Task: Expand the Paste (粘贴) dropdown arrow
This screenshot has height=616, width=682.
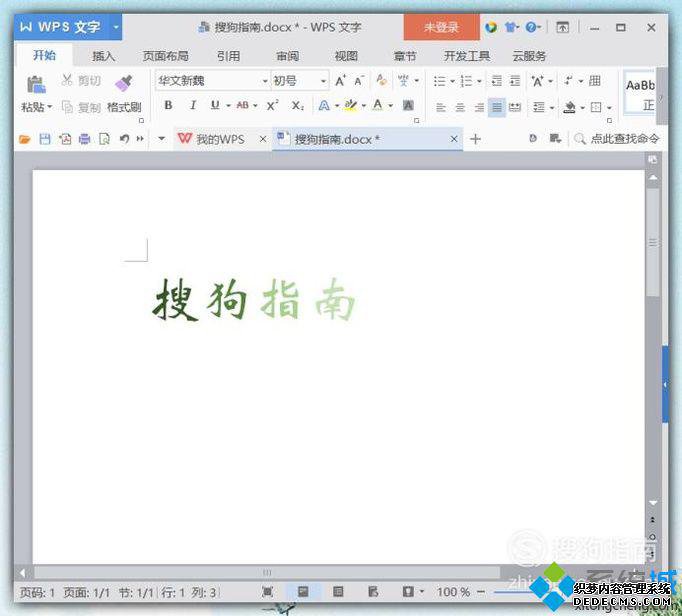Action: coord(50,107)
